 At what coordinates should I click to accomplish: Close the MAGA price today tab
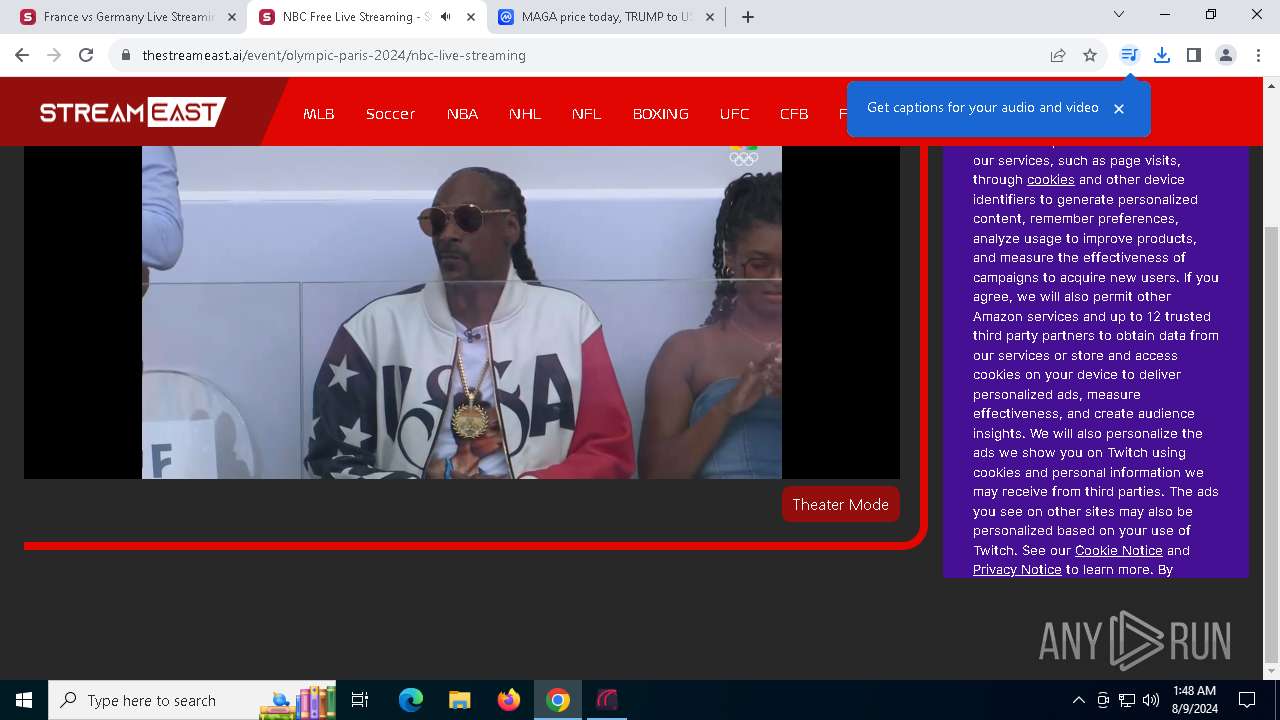pyautogui.click(x=710, y=17)
